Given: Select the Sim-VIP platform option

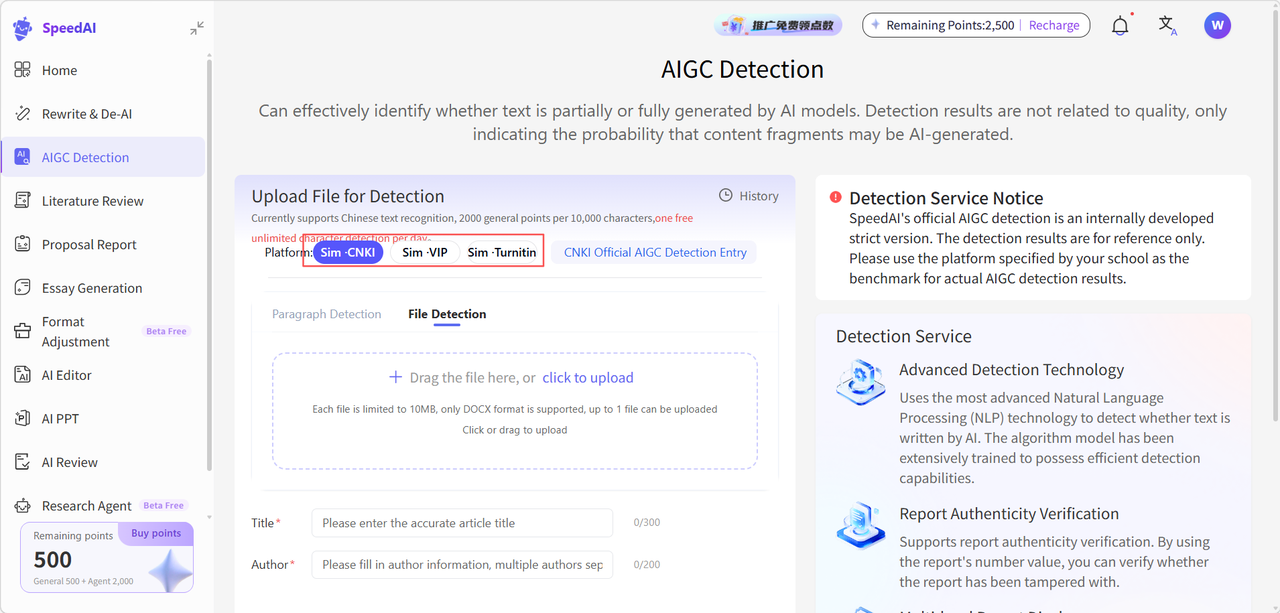Looking at the screenshot, I should tap(425, 252).
